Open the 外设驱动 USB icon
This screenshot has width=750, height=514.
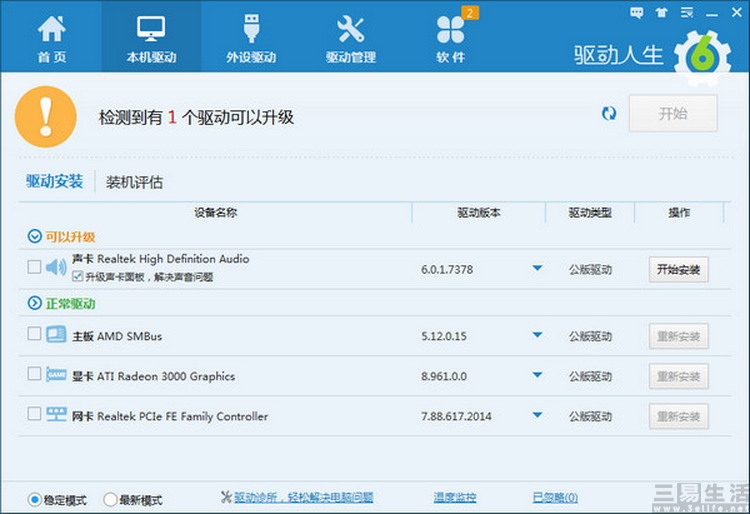(x=250, y=29)
